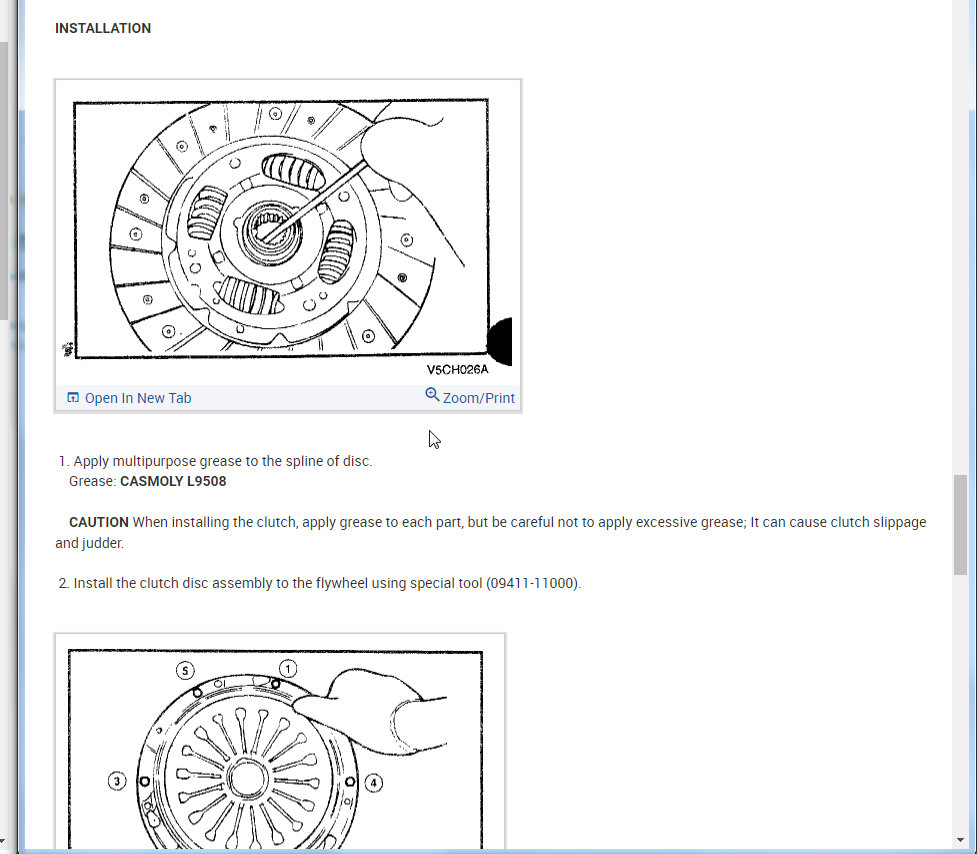Click the V5CH026A figure code
The width and height of the screenshot is (977, 854).
click(457, 370)
